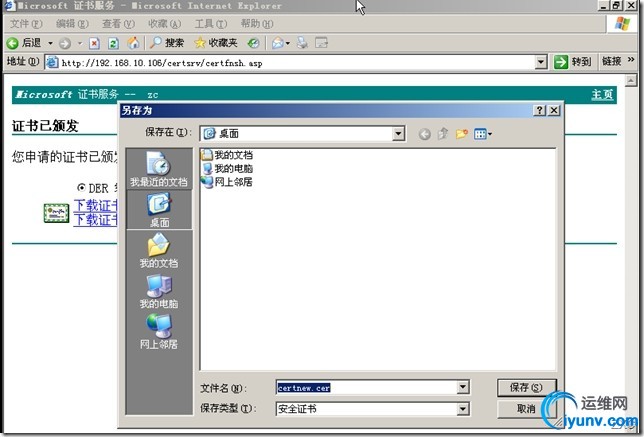This screenshot has width=644, height=437.
Task: Click the Windows flag logo in IE
Action: point(622,23)
